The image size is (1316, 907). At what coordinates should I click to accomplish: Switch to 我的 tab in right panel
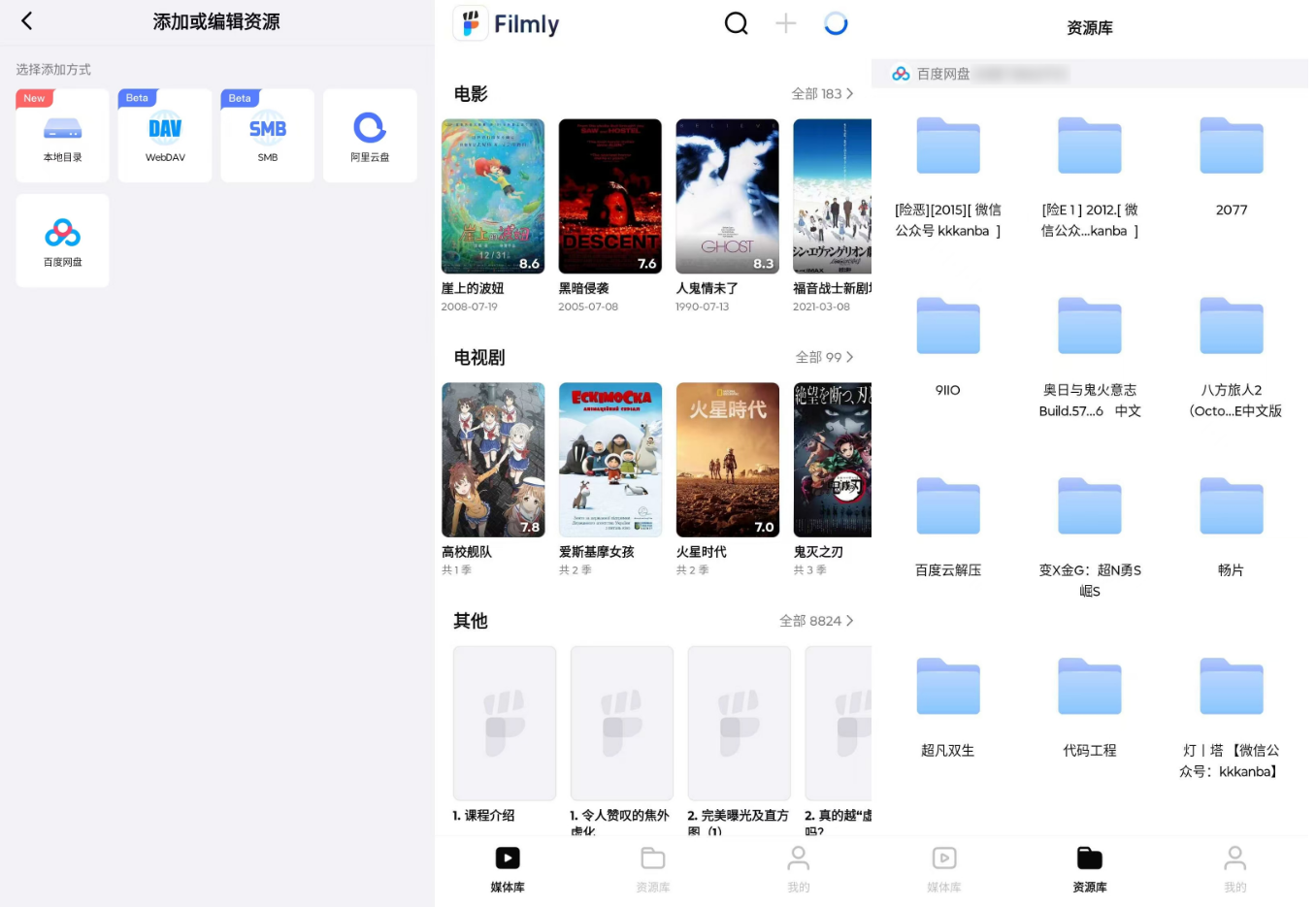click(1234, 868)
